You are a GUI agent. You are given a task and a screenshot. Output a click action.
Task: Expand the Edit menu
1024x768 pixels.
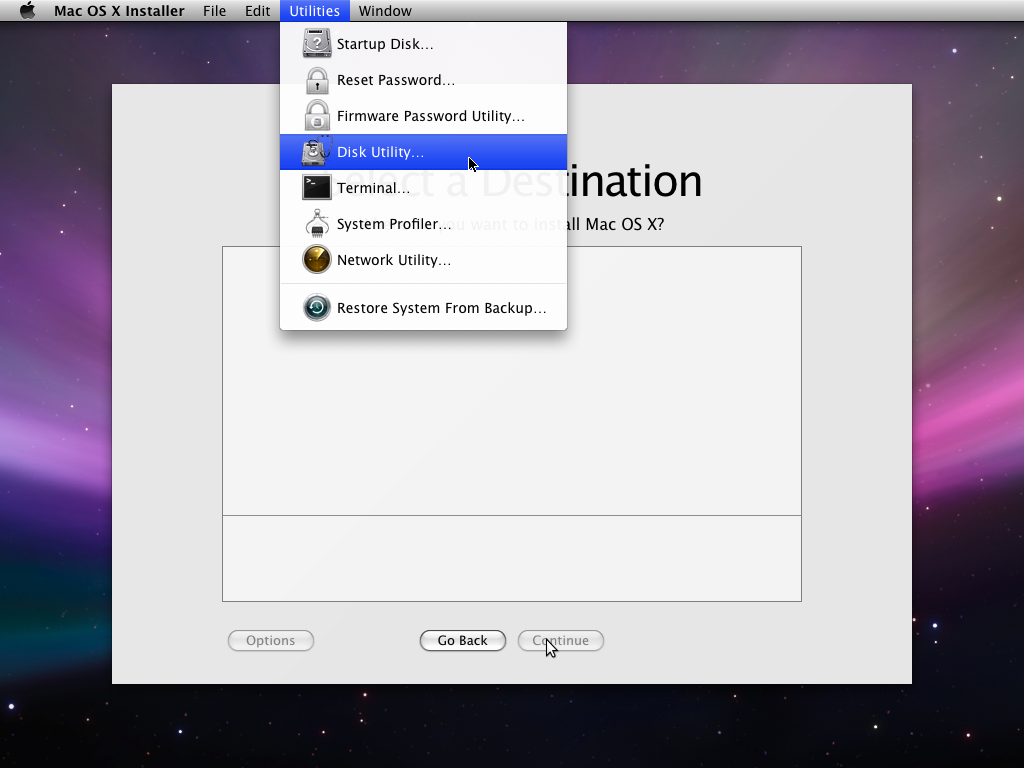(258, 11)
